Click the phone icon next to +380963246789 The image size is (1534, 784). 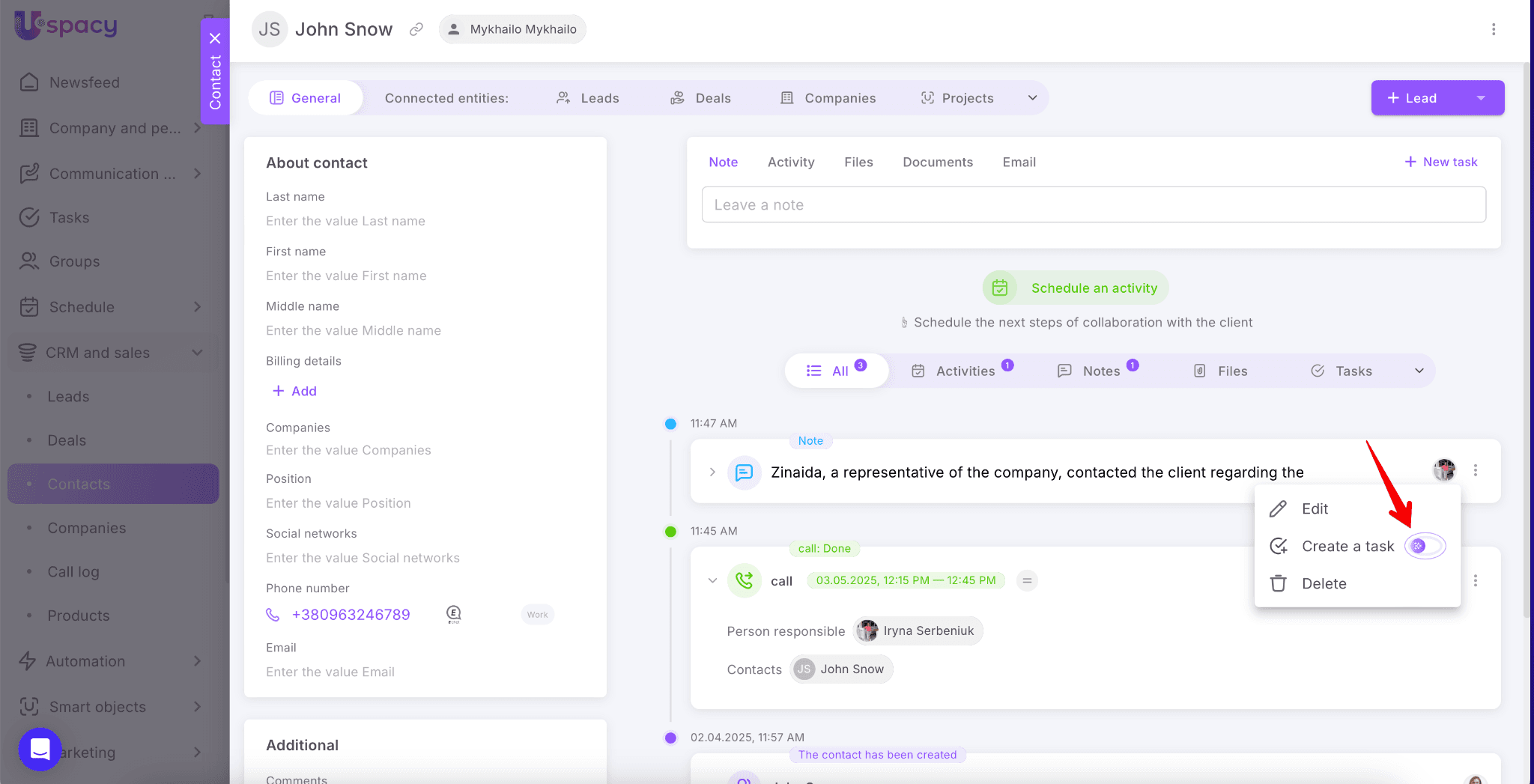(273, 615)
